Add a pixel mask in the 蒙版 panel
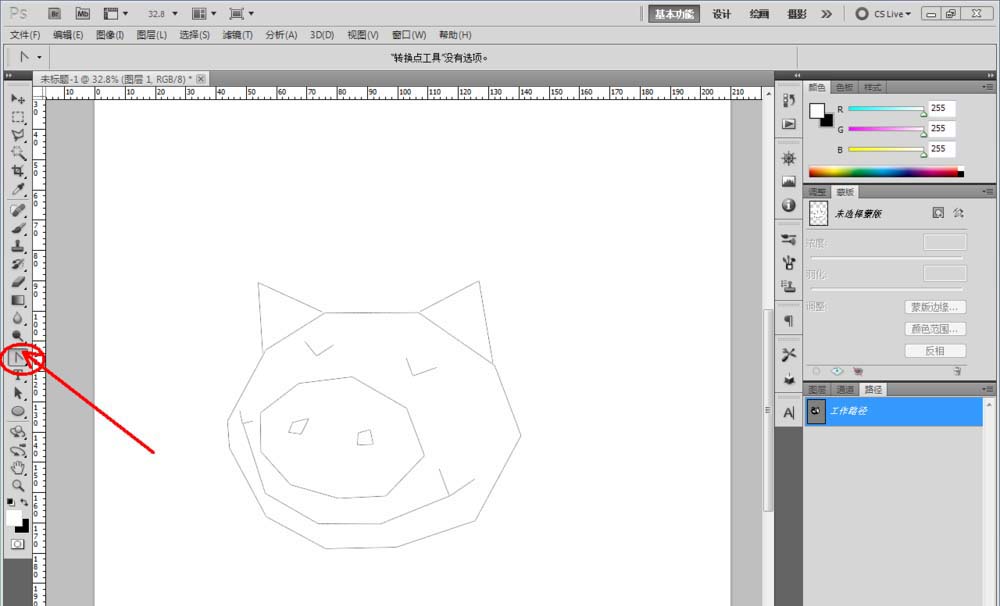Screen dimensions: 1000x606 coord(938,213)
